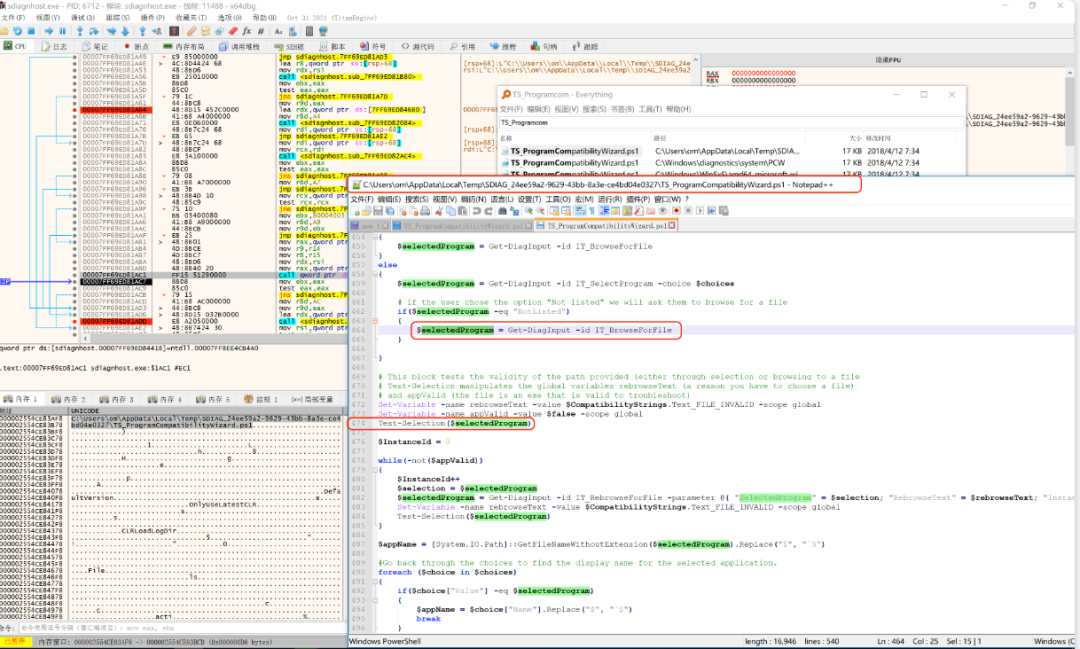
Task: Switch to x64dbg CPU tab
Action: click(x=15, y=46)
